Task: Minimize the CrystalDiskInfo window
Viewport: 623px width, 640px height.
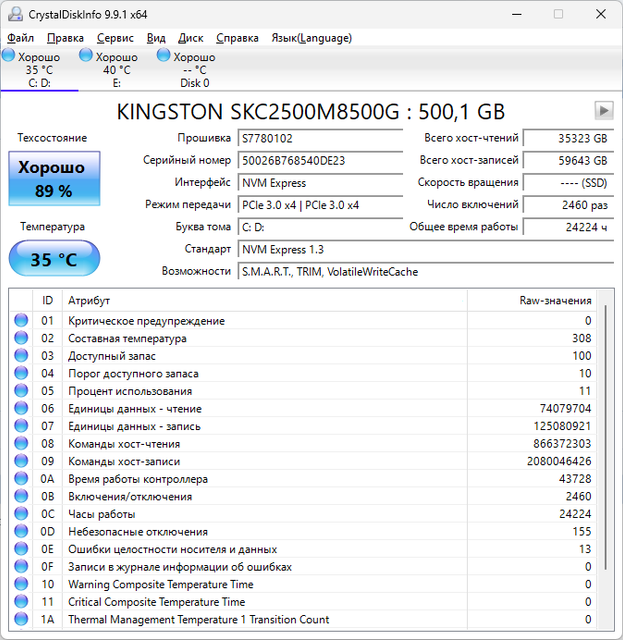Action: (517, 14)
